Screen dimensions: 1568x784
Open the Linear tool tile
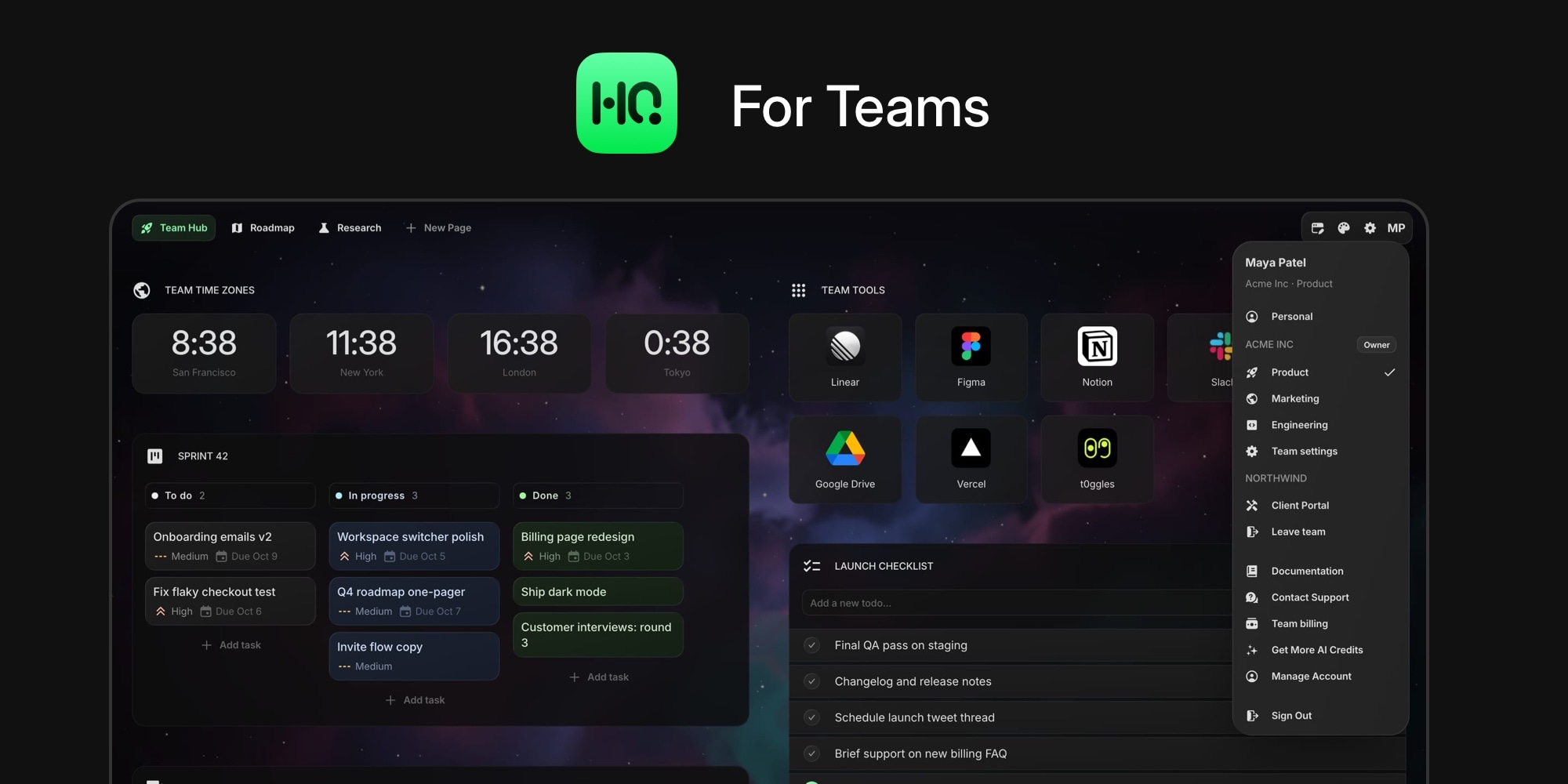[x=845, y=358]
